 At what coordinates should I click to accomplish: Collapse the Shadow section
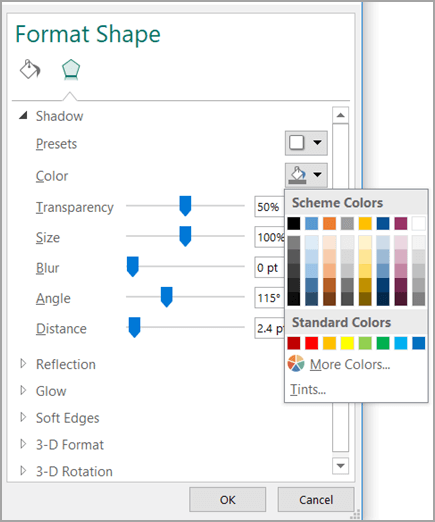coord(23,116)
